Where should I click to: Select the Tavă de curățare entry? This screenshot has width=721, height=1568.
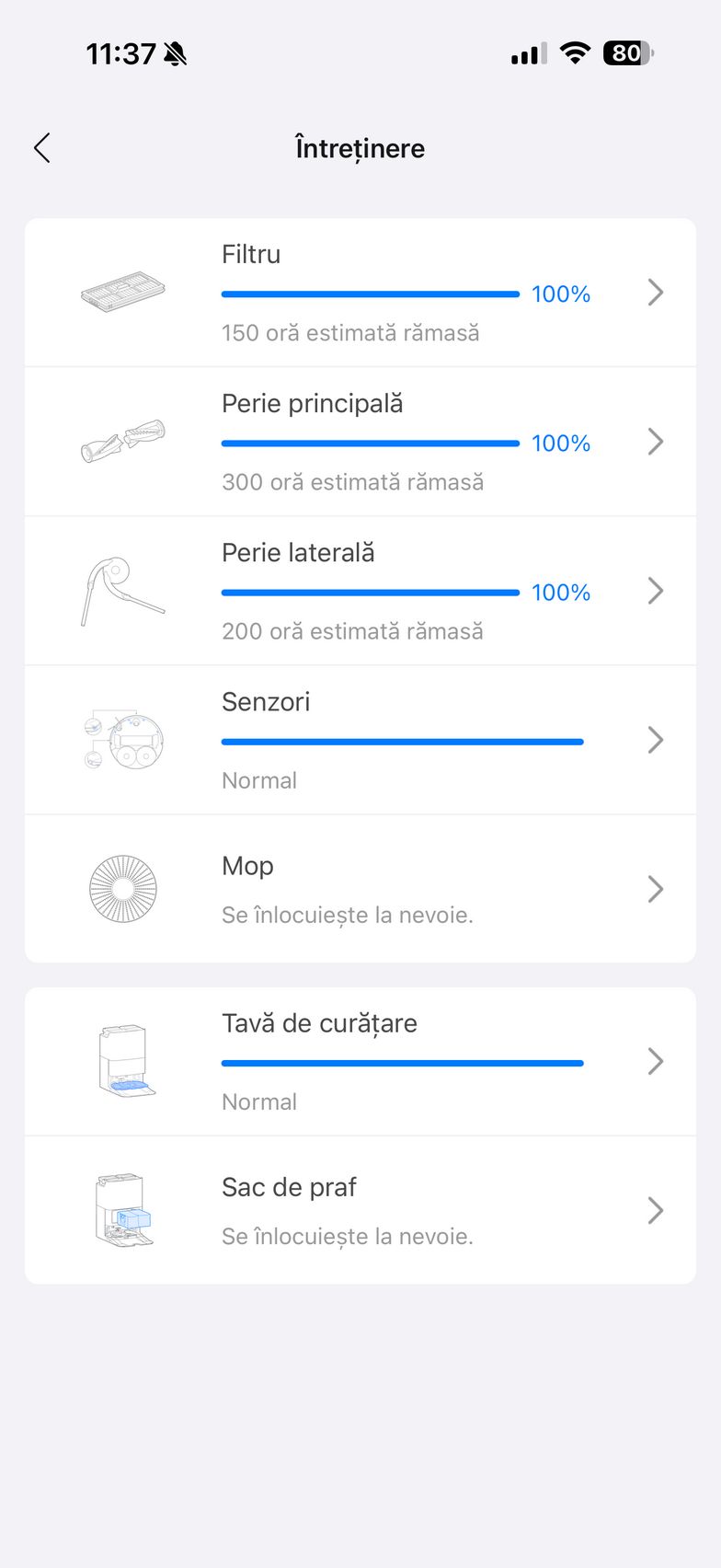click(x=319, y=1023)
